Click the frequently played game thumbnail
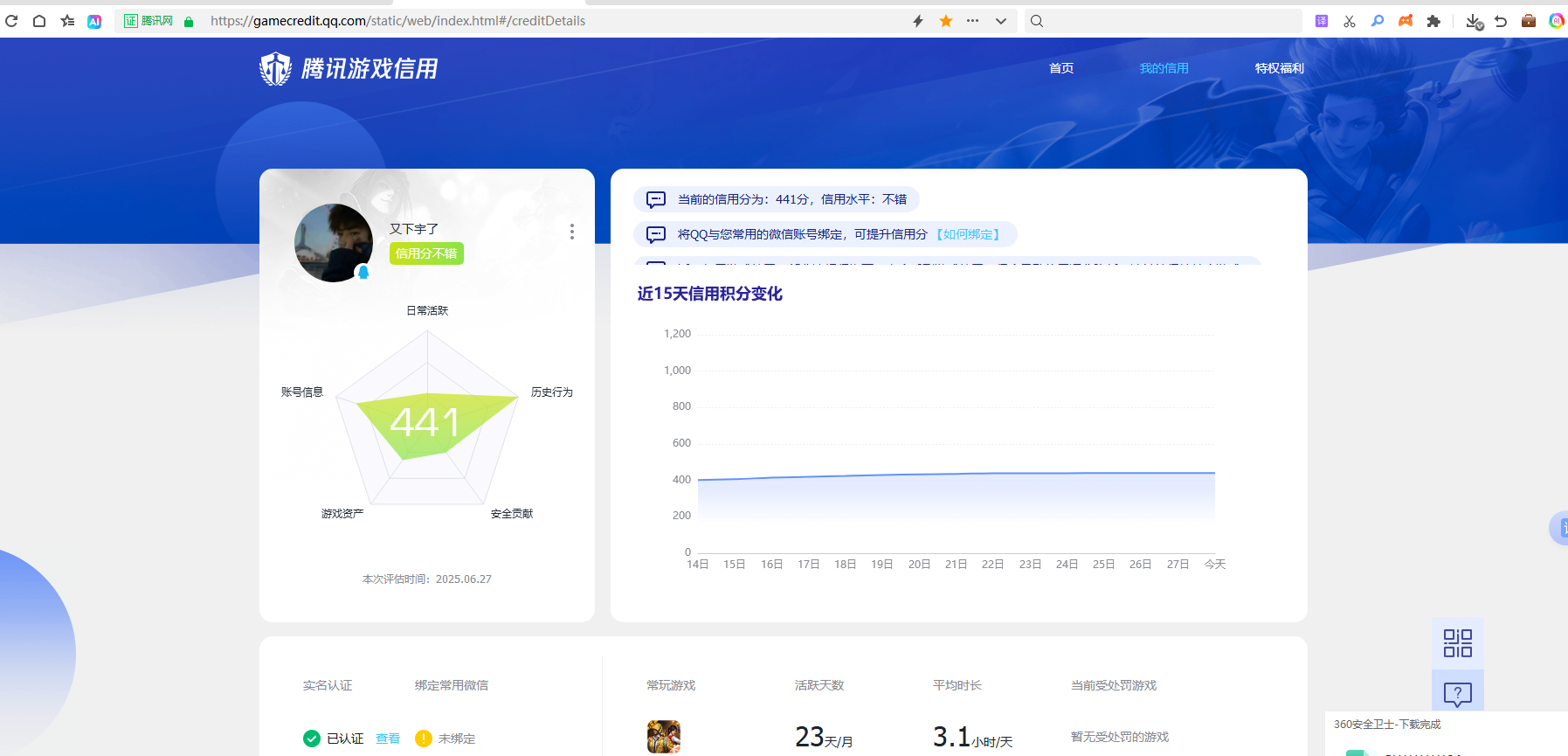 (664, 737)
